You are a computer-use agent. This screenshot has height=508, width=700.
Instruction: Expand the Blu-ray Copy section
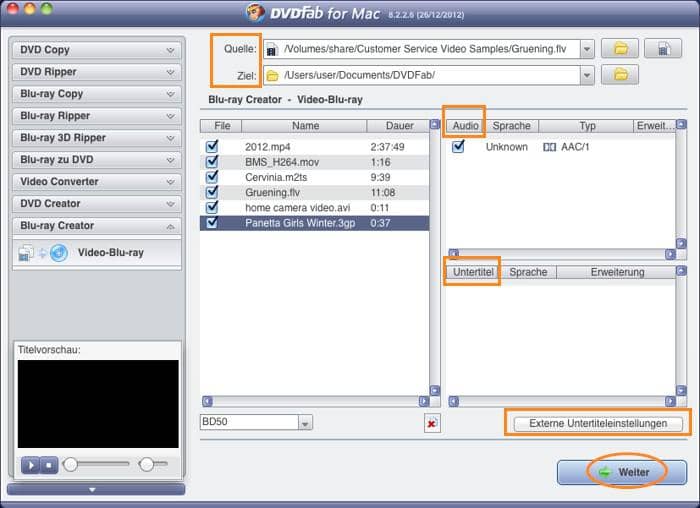[x=97, y=94]
